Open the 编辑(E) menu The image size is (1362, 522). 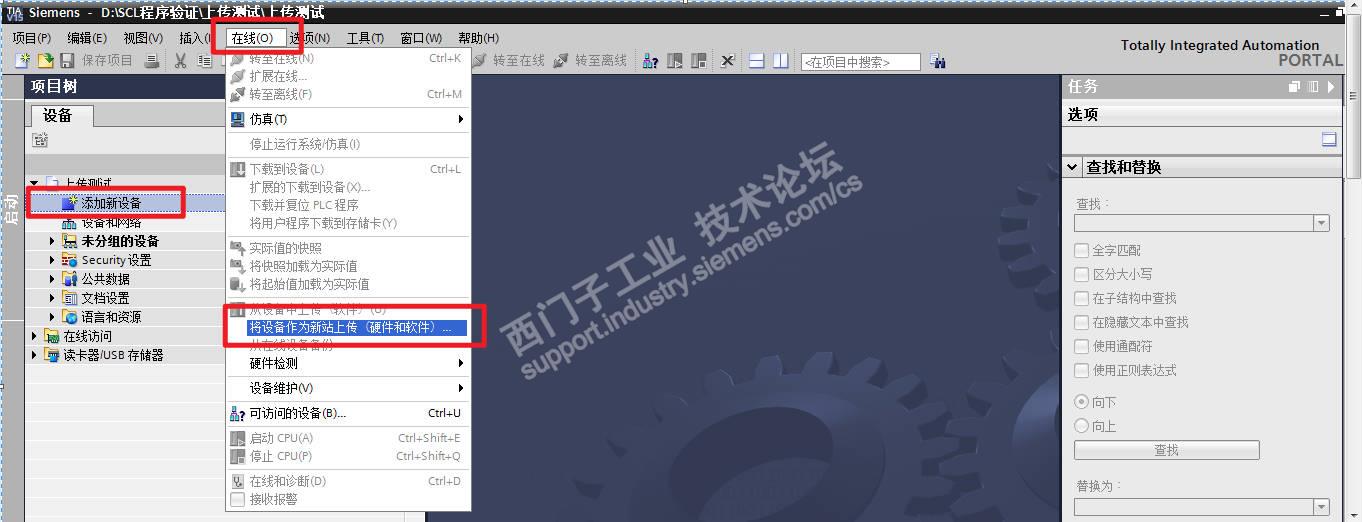87,38
